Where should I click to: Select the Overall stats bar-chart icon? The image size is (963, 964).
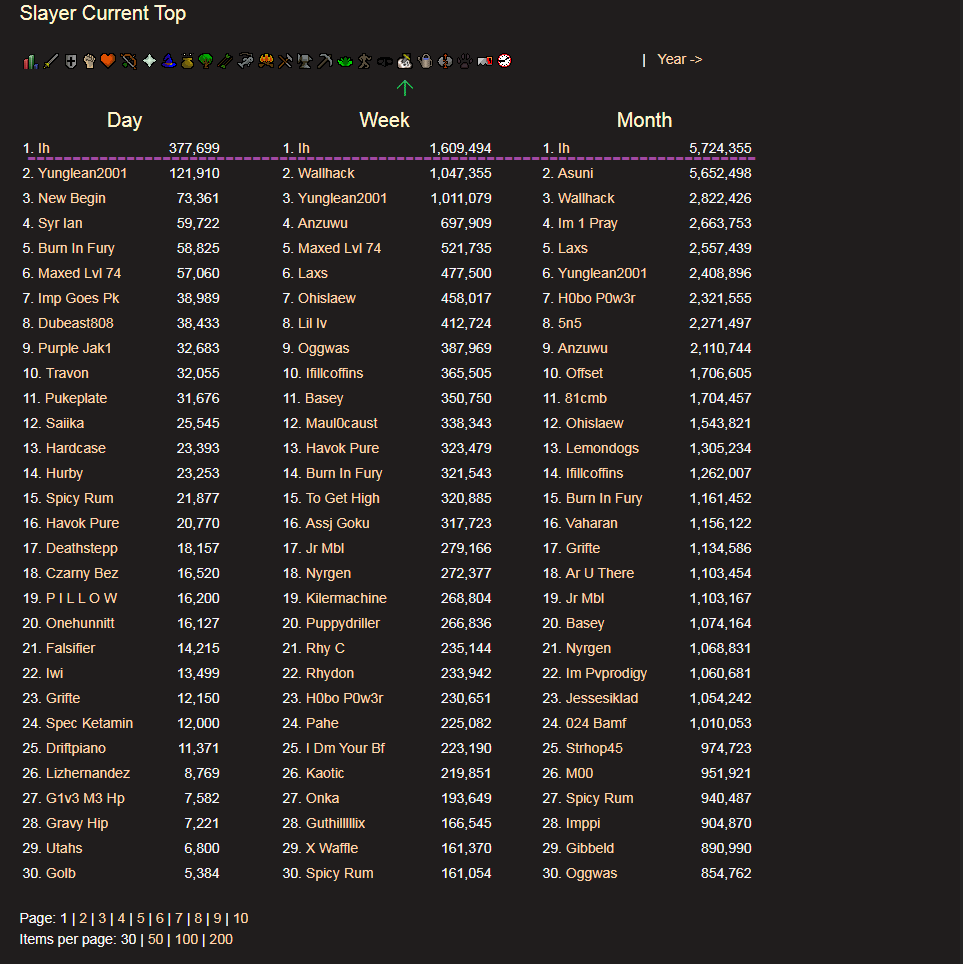tap(31, 60)
